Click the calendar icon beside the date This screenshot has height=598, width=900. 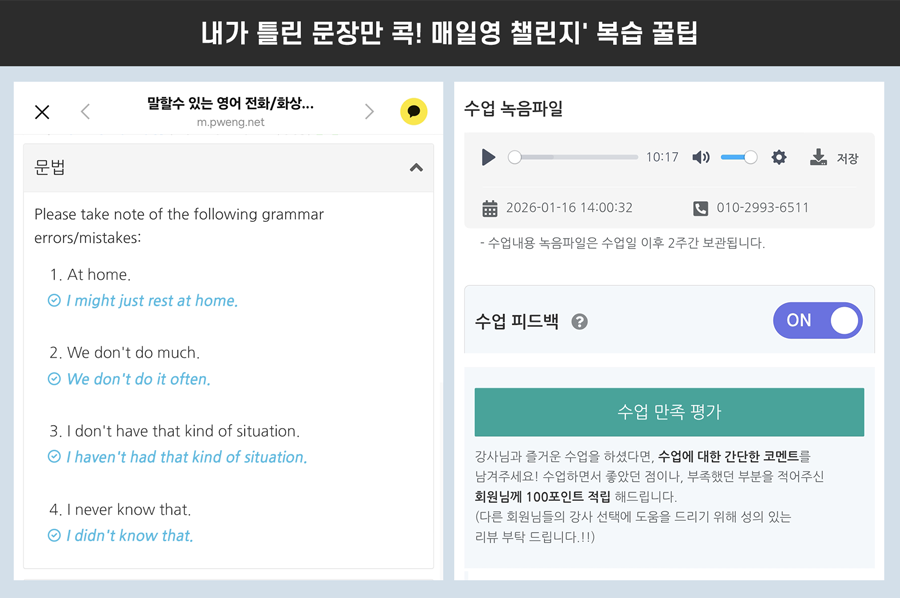490,208
